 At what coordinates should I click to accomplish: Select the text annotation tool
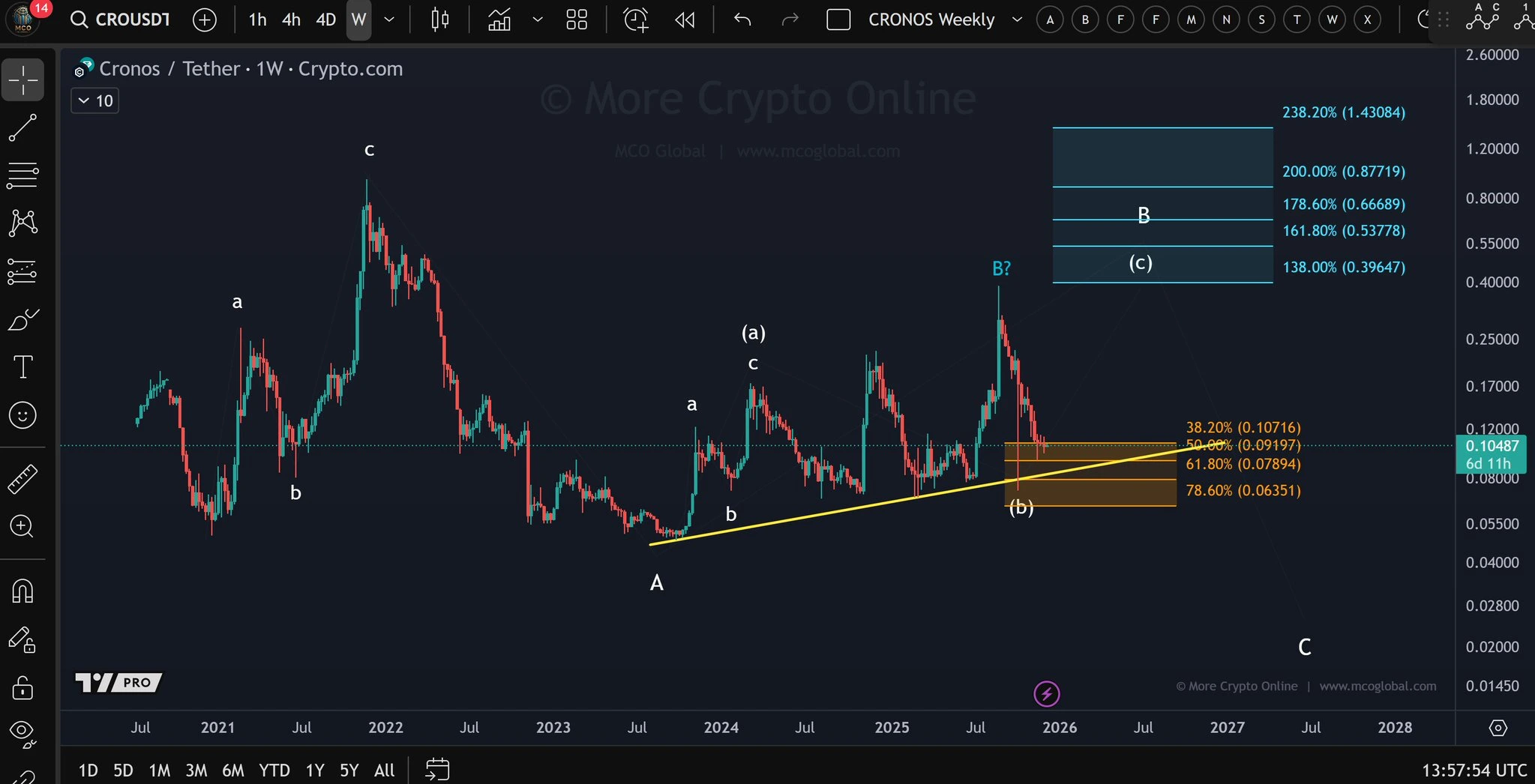point(23,367)
